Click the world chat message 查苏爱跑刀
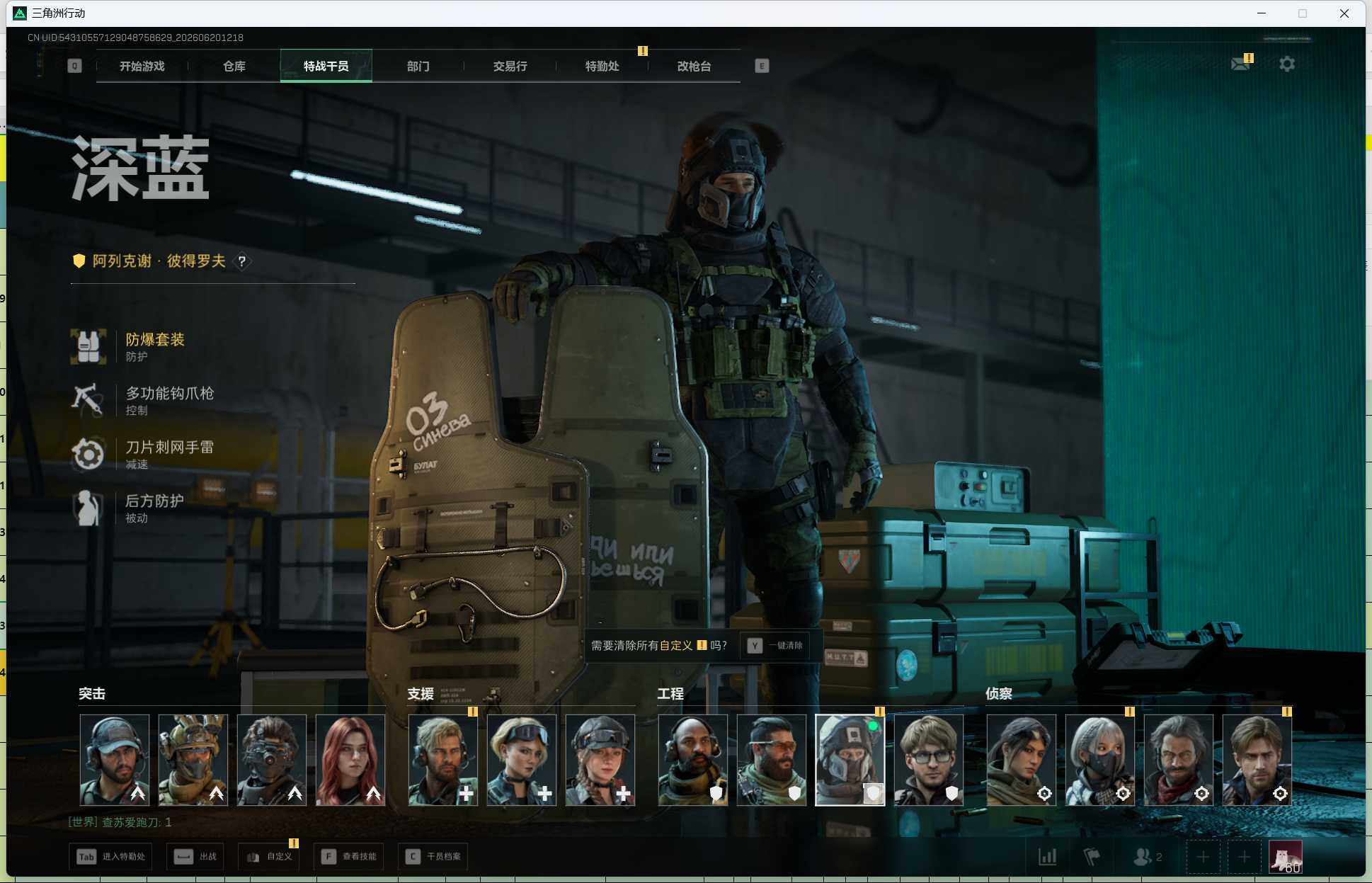This screenshot has height=883, width=1372. pos(120,822)
